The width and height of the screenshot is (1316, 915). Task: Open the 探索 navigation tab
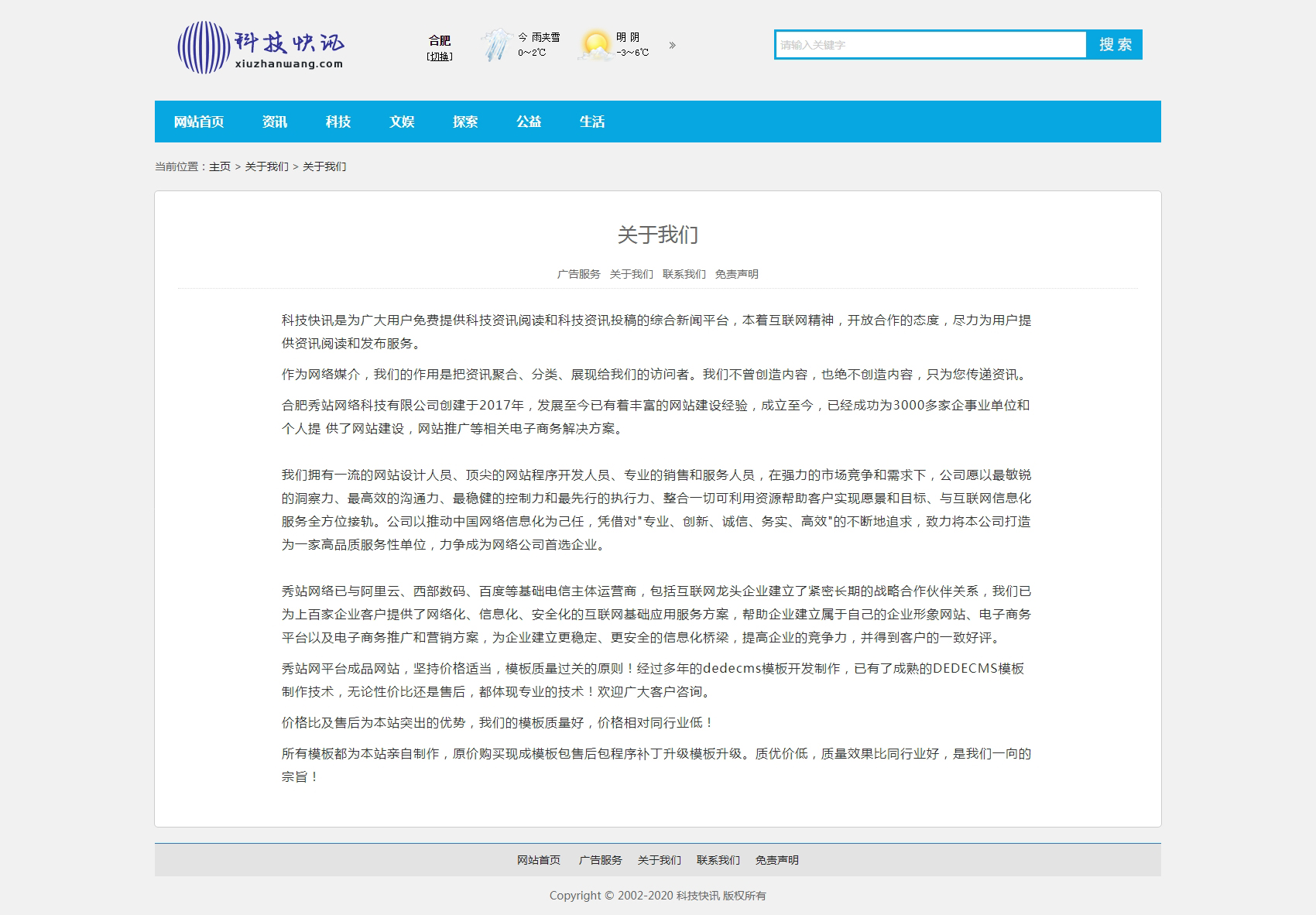(x=465, y=122)
